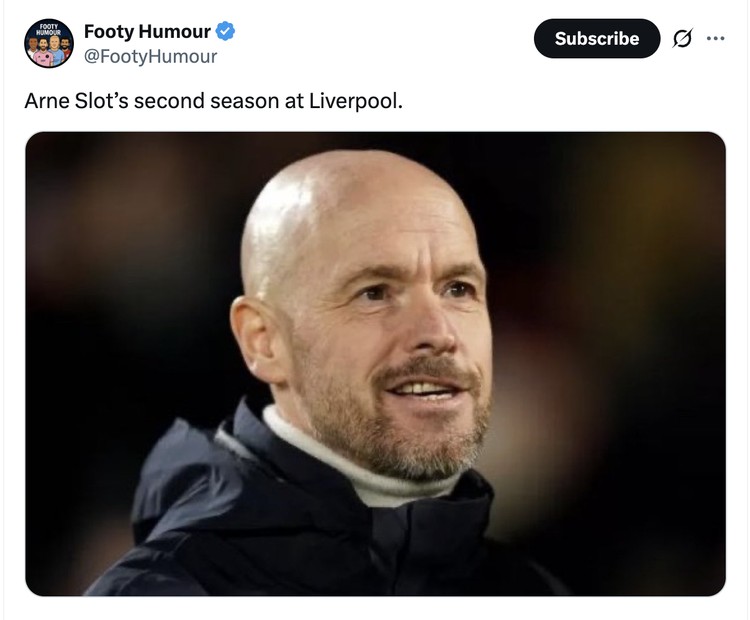Enlarge the tweet image to full view
This screenshot has height=620, width=750.
point(375,364)
